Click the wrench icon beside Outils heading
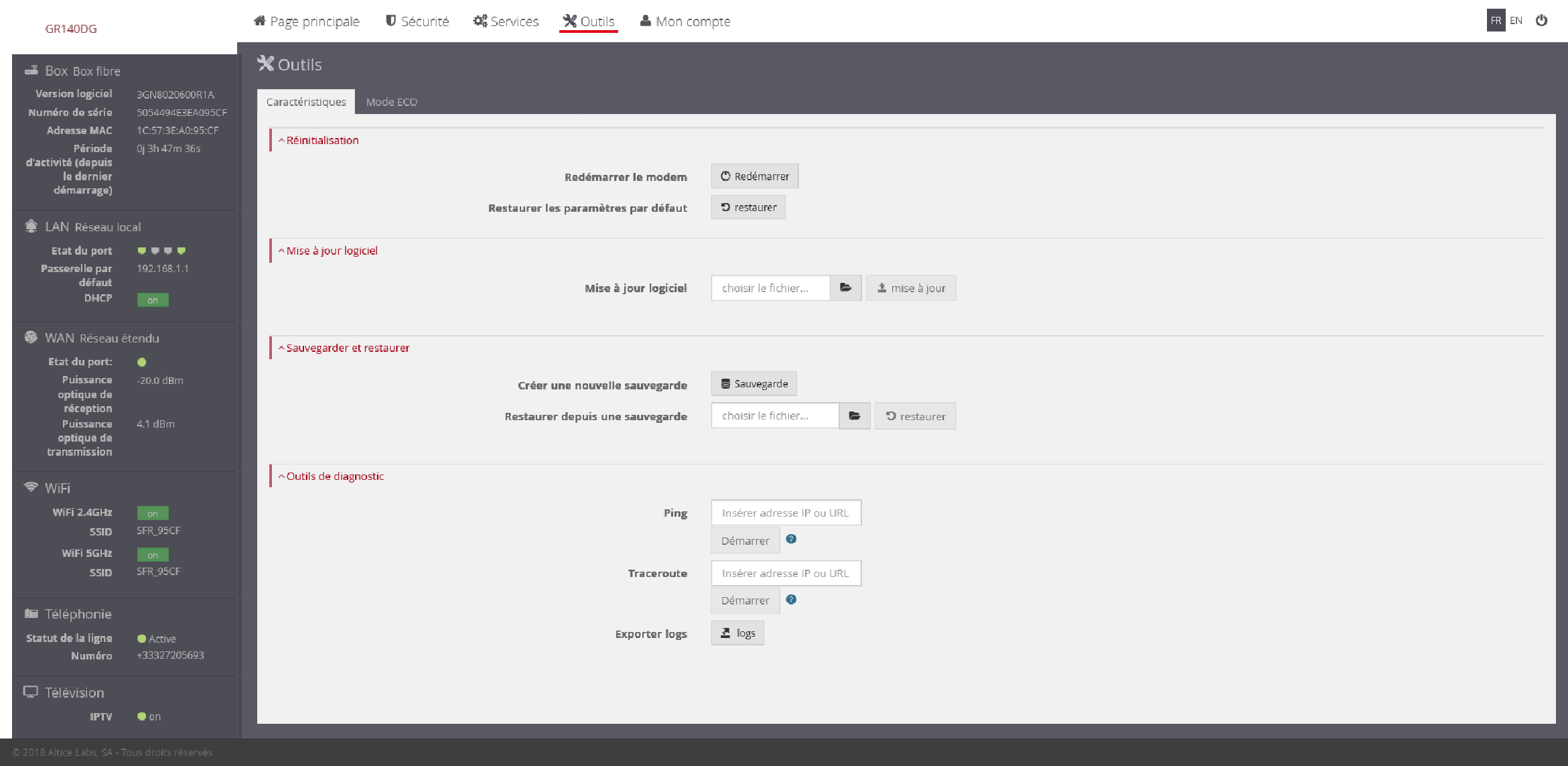The height and width of the screenshot is (766, 1568). click(x=266, y=64)
